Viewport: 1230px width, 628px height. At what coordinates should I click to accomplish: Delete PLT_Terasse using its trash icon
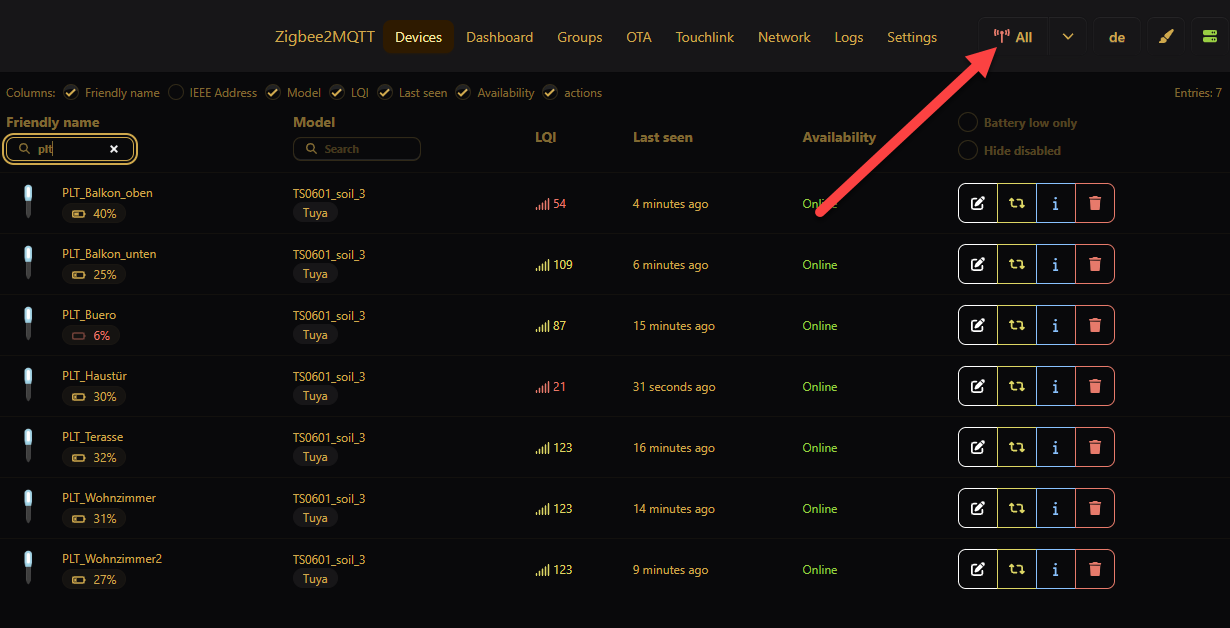tap(1095, 447)
